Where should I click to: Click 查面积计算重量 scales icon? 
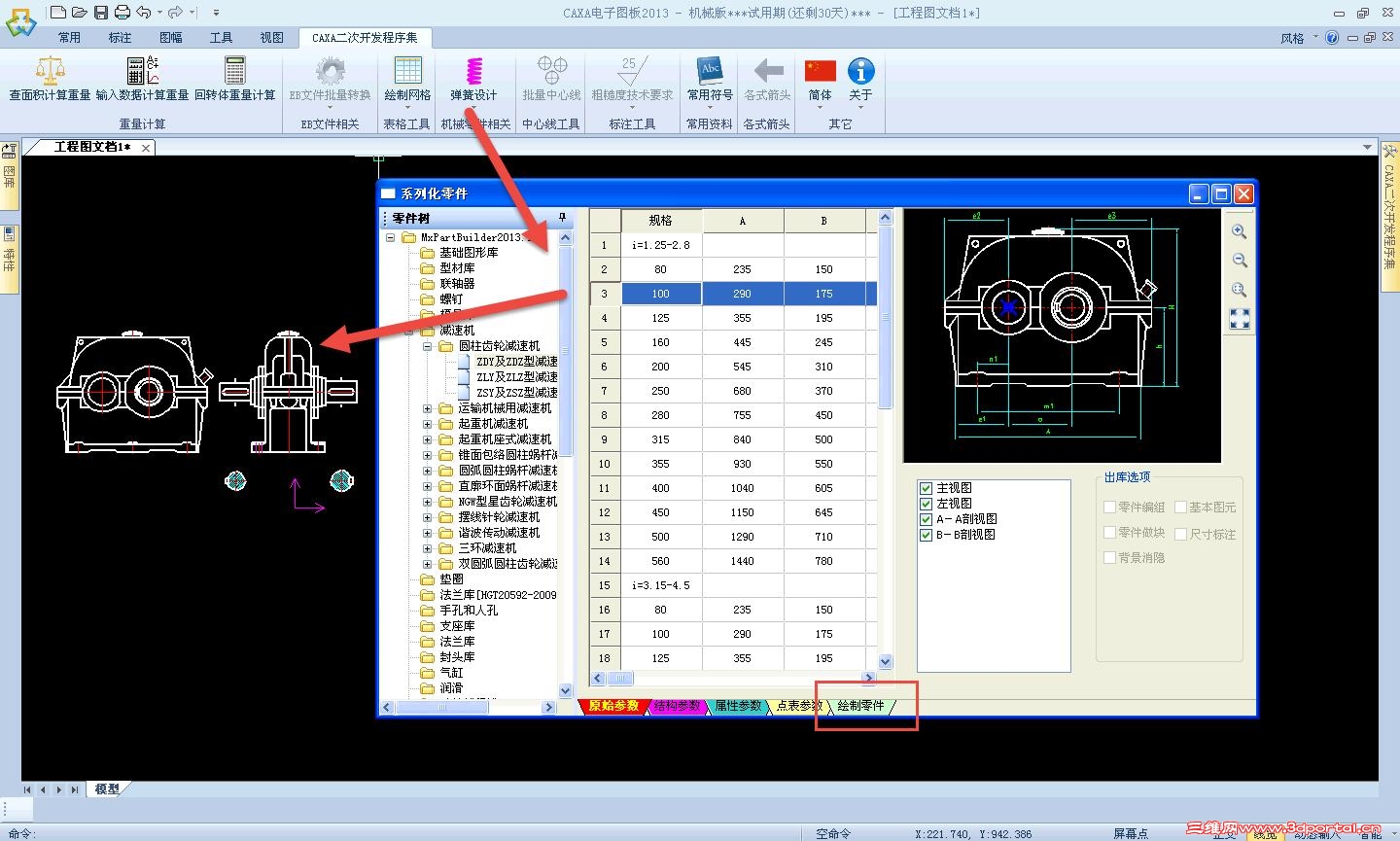50,71
